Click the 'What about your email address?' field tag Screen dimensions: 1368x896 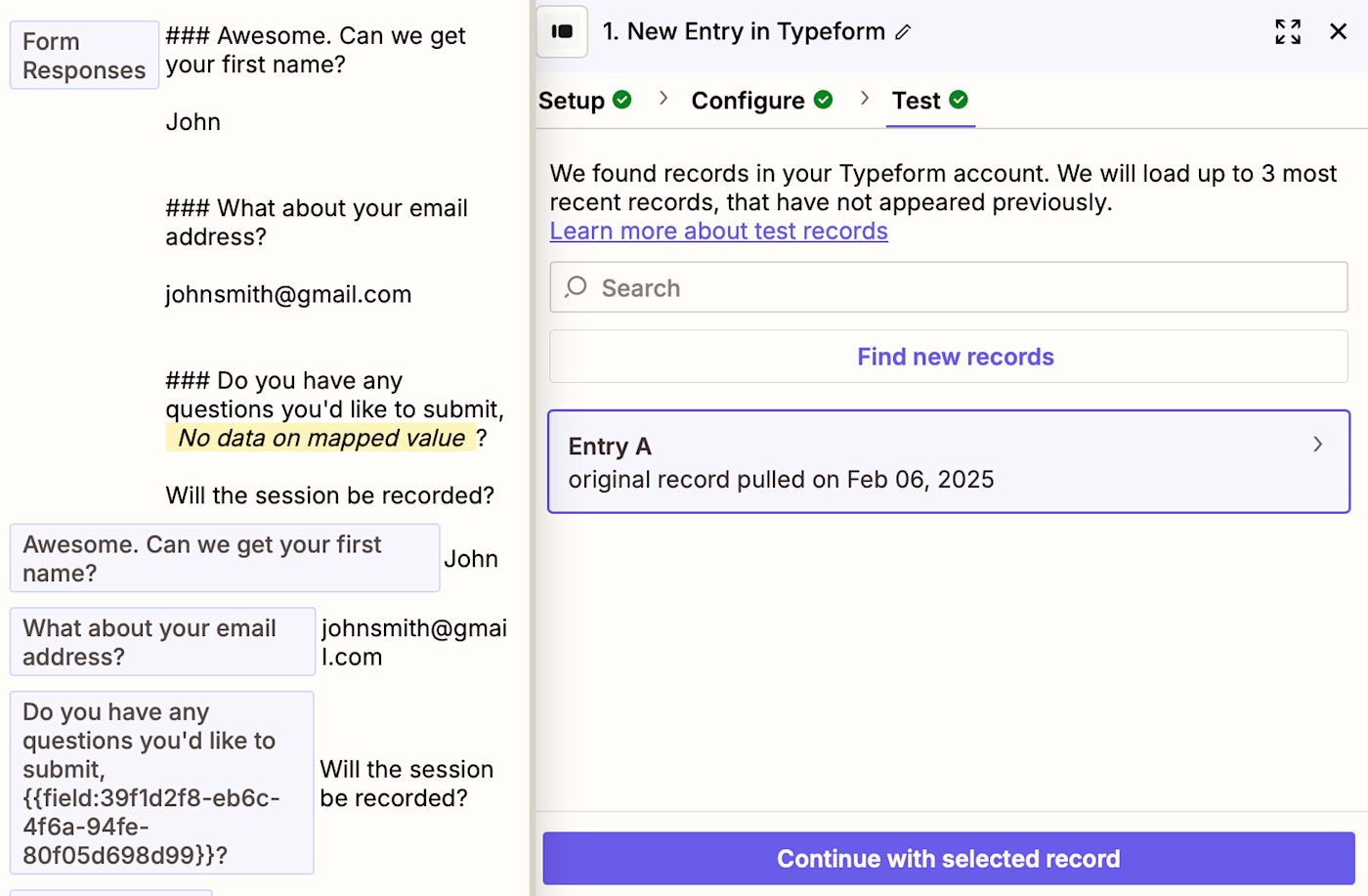[x=162, y=642]
